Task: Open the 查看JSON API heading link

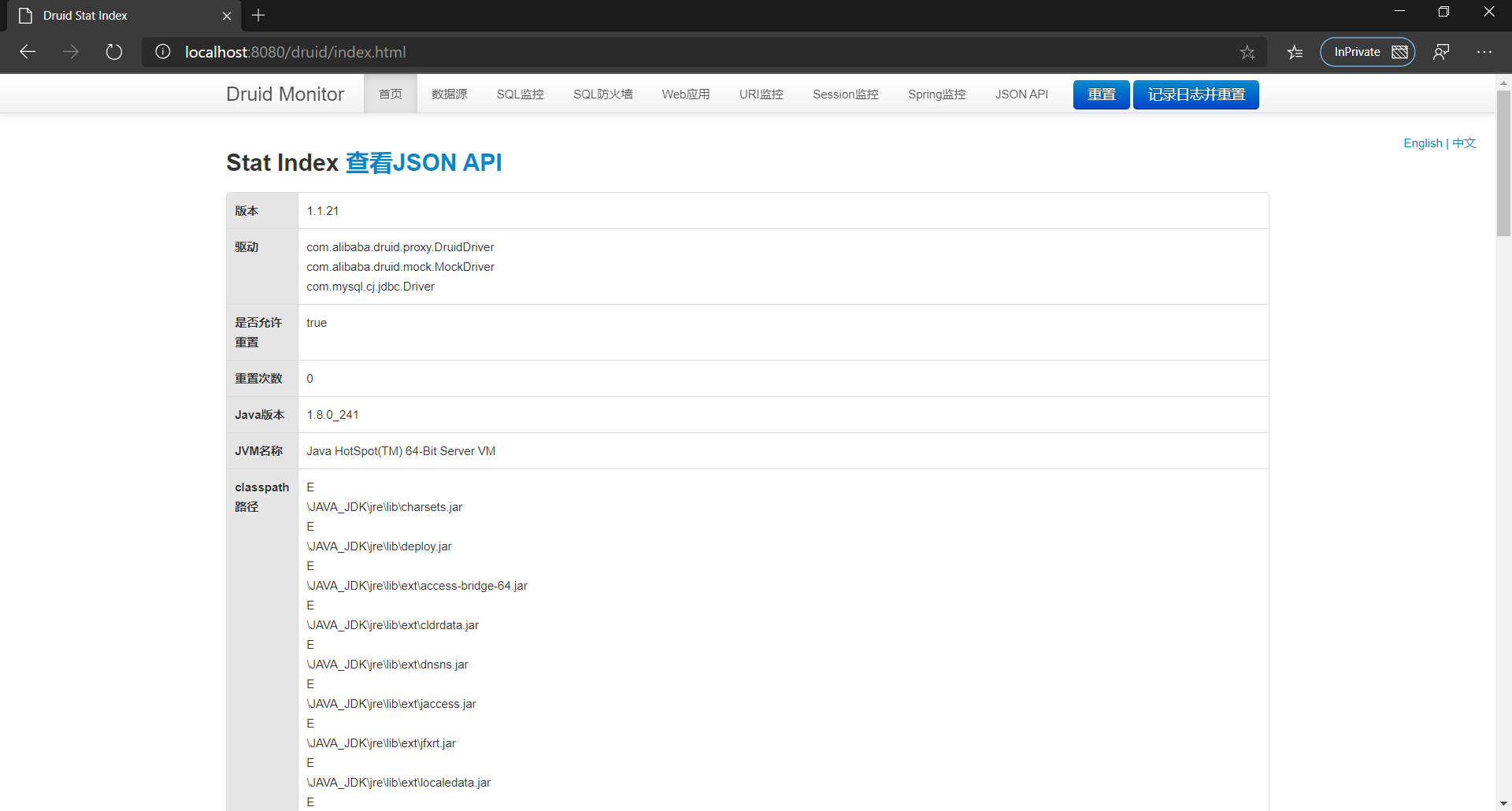Action: (x=424, y=162)
